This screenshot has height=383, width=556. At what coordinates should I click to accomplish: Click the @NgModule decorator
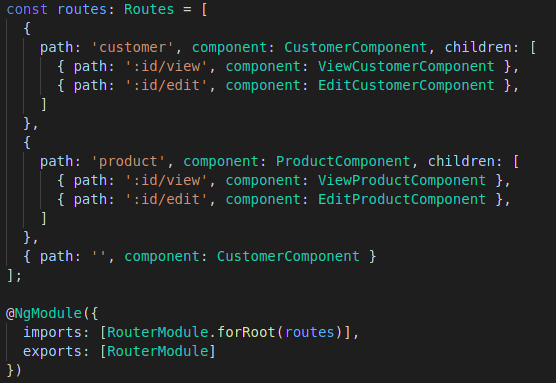click(x=44, y=313)
